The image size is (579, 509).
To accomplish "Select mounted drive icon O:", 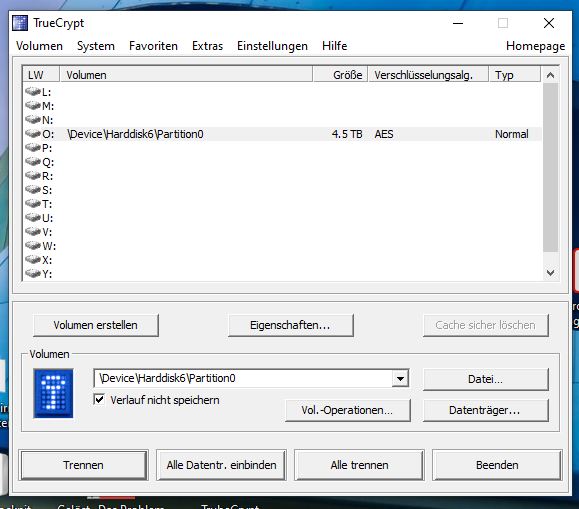I will tap(33, 133).
